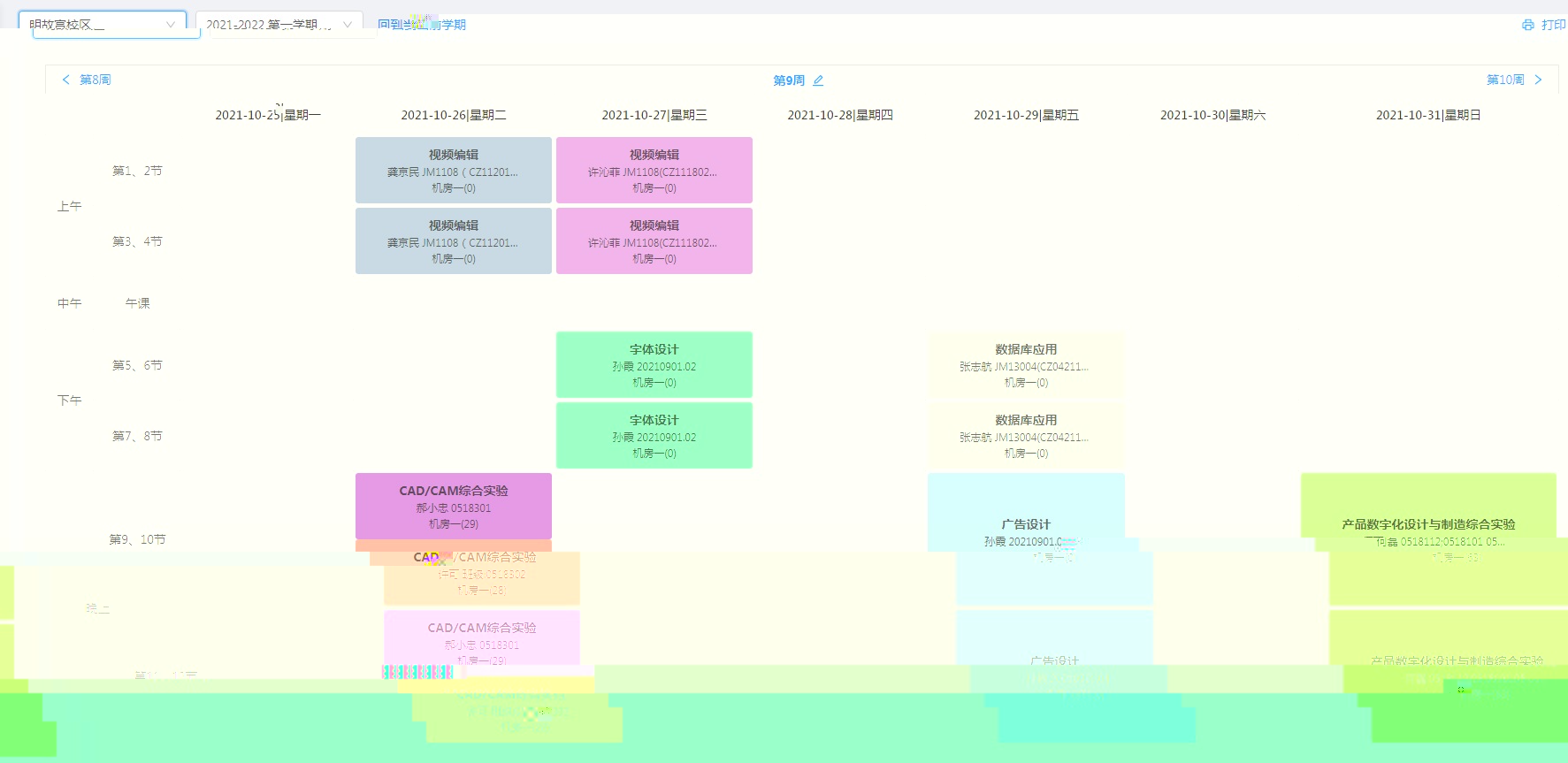
Task: Open Wednesday 视频编辑 许沁菲 card in 第3、4节
Action: tap(654, 240)
